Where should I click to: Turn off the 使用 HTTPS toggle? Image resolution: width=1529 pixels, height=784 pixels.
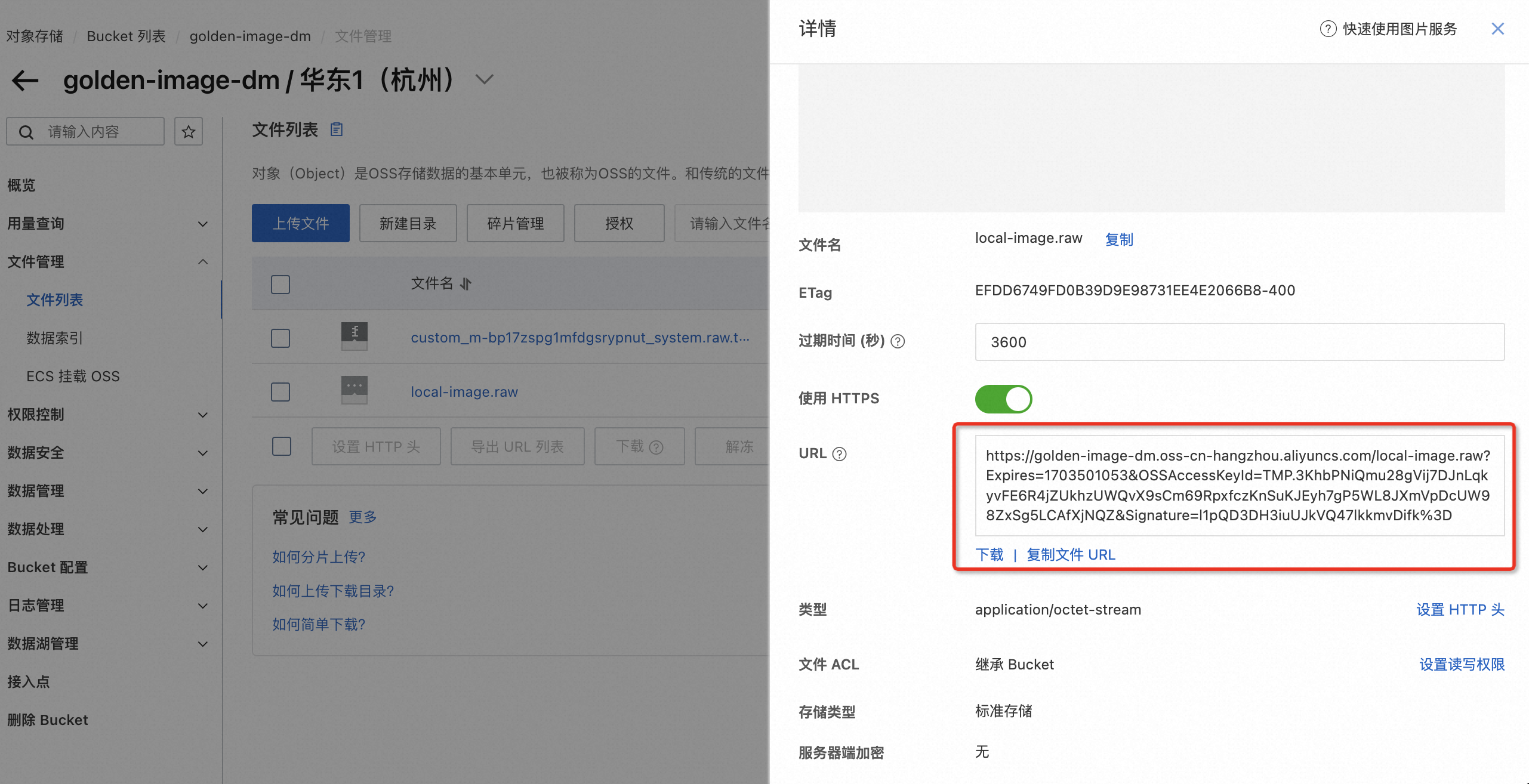[x=1003, y=399]
